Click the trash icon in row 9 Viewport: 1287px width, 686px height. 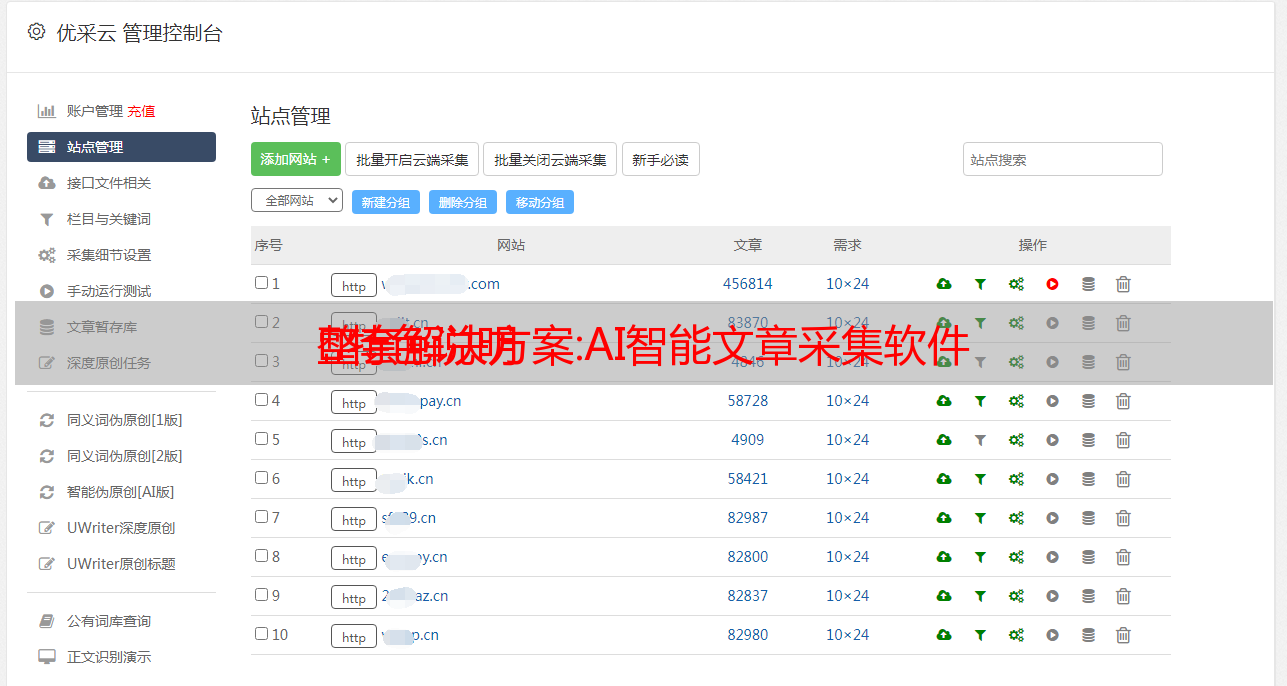click(1123, 596)
